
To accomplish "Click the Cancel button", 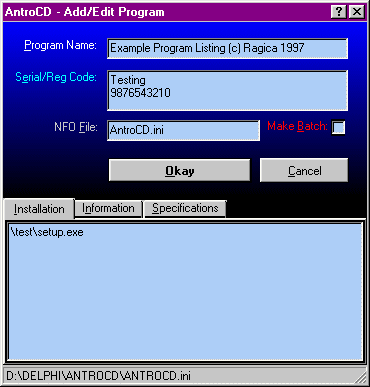I will (x=304, y=170).
